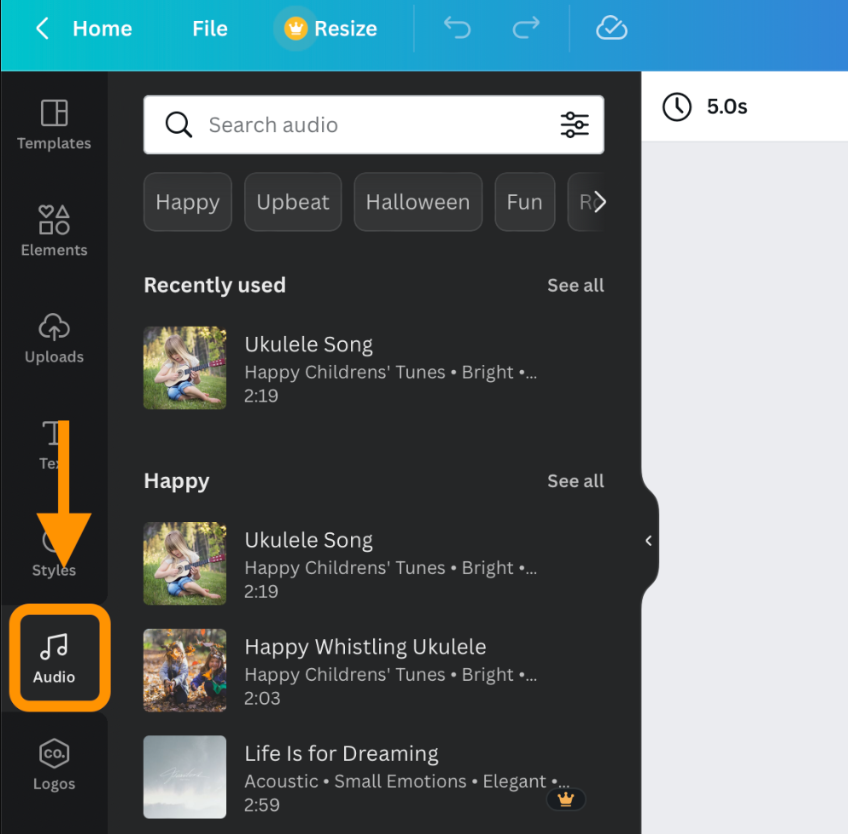Screen dimensions: 848x834
Task: Select the Audio sidebar icon
Action: click(53, 657)
